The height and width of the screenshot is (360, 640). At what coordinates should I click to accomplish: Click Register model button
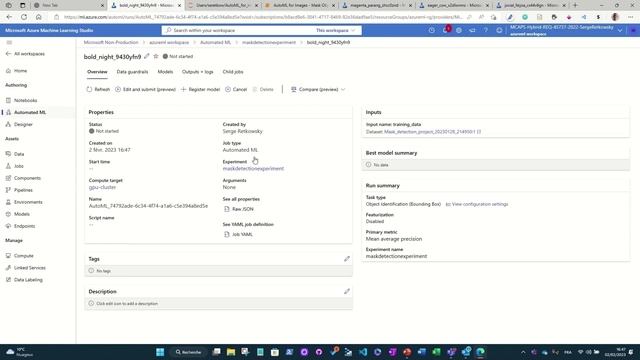(x=200, y=89)
